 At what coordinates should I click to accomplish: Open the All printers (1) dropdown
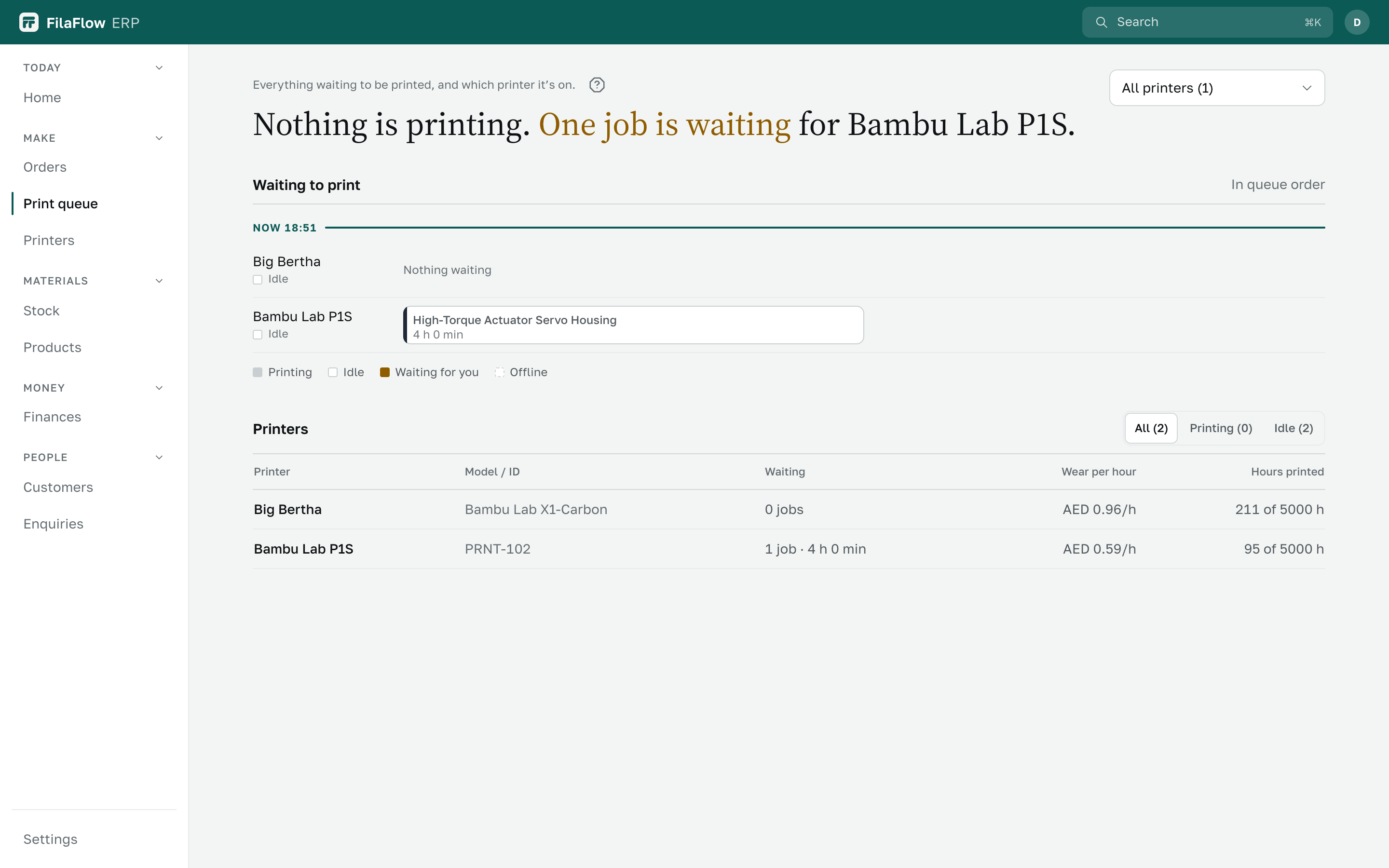[1217, 88]
